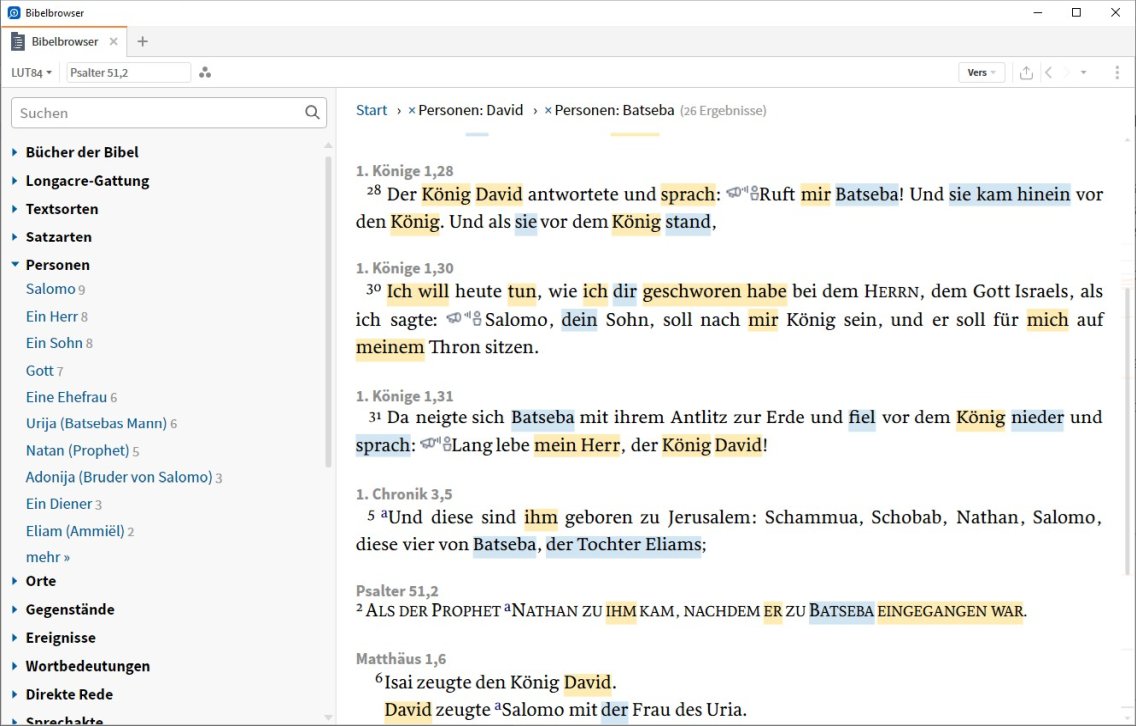Click the 'Suchen' search field

(x=169, y=113)
